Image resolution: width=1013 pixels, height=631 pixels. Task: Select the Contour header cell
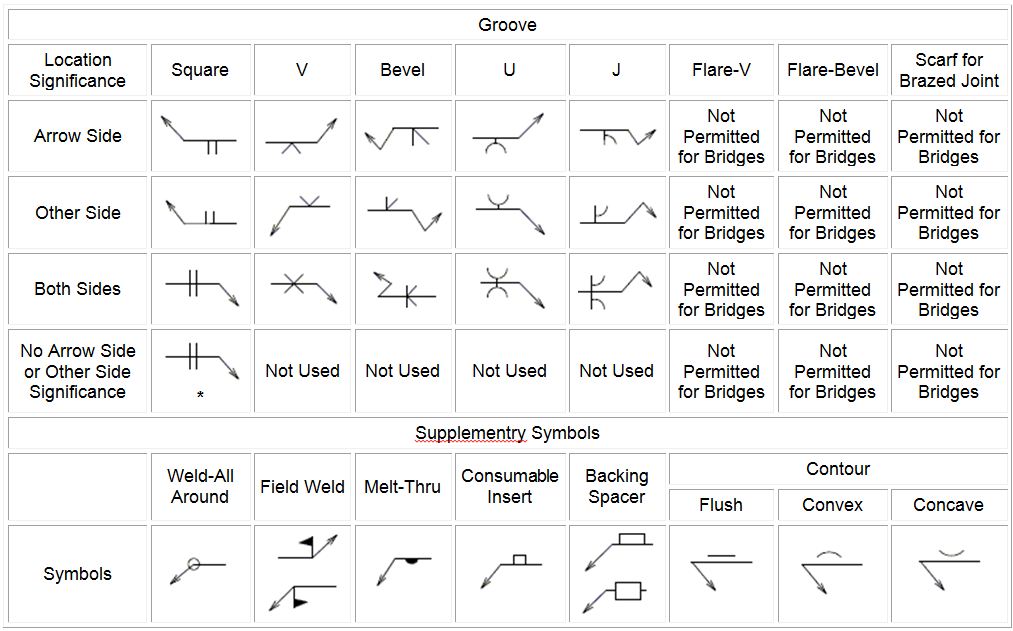coord(838,469)
